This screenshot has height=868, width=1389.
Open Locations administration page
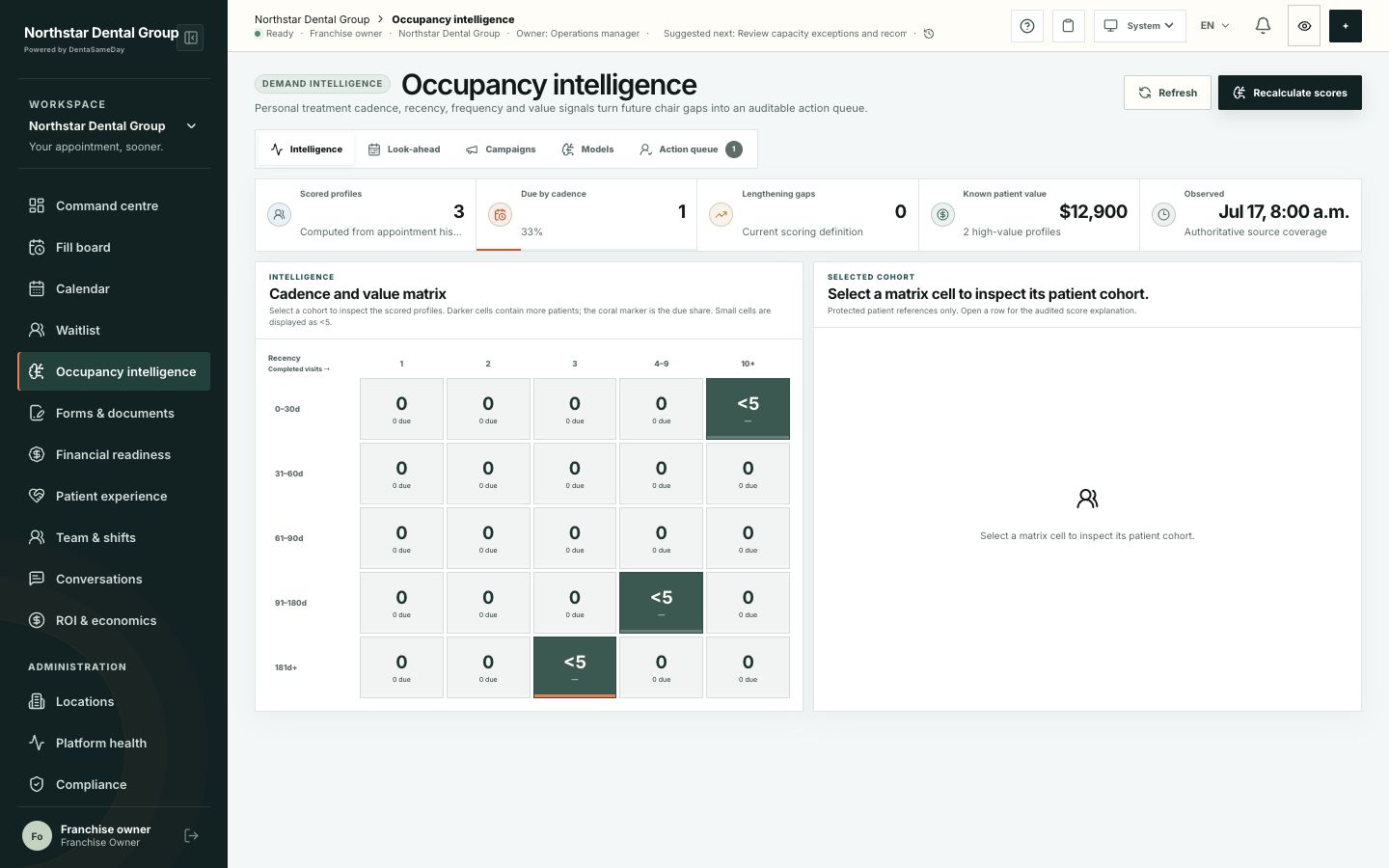pyautogui.click(x=114, y=701)
